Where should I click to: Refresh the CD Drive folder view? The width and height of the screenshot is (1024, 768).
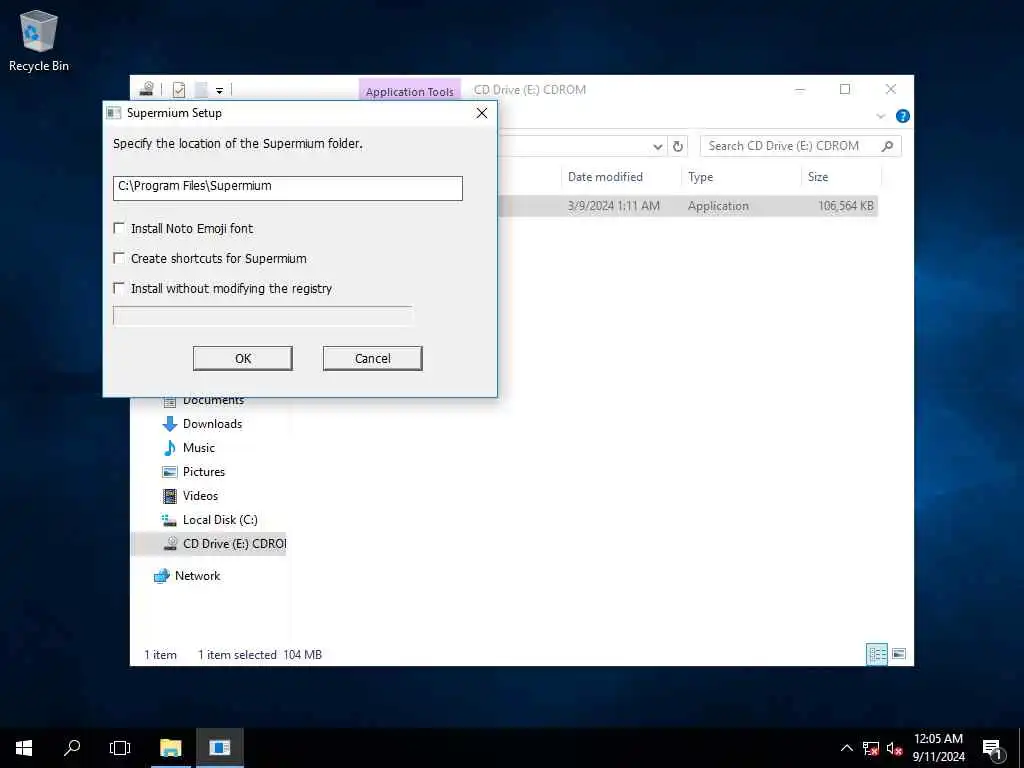678,146
